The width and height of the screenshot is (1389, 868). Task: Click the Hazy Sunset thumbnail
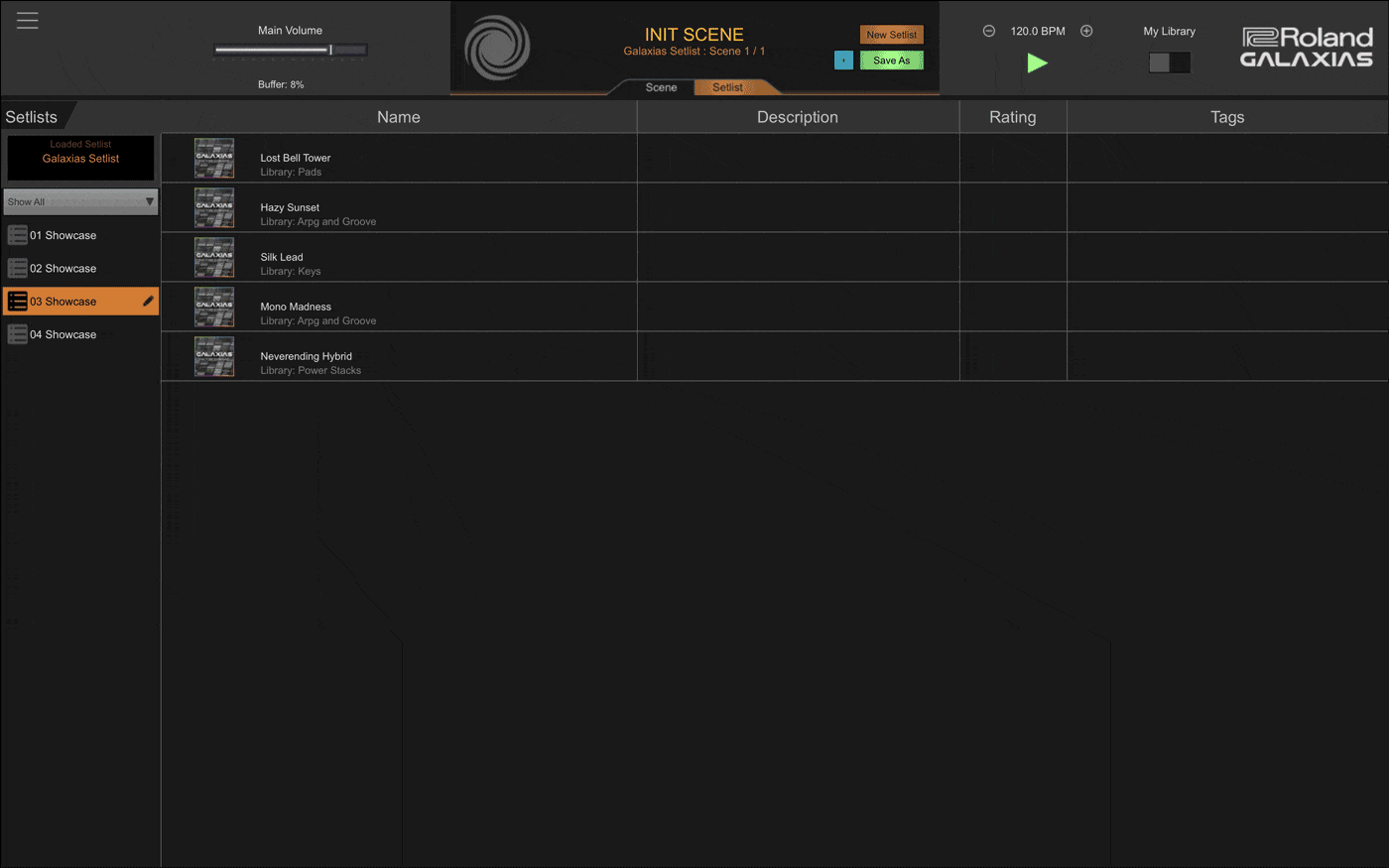(x=214, y=208)
